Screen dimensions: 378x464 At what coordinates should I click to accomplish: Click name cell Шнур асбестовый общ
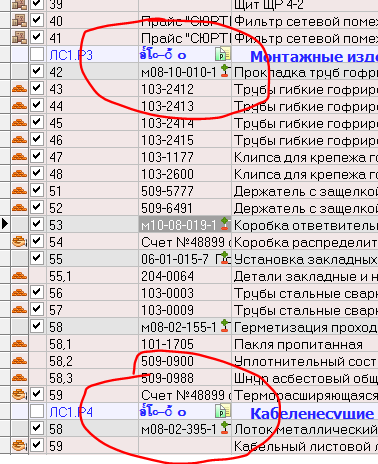tap(305, 378)
